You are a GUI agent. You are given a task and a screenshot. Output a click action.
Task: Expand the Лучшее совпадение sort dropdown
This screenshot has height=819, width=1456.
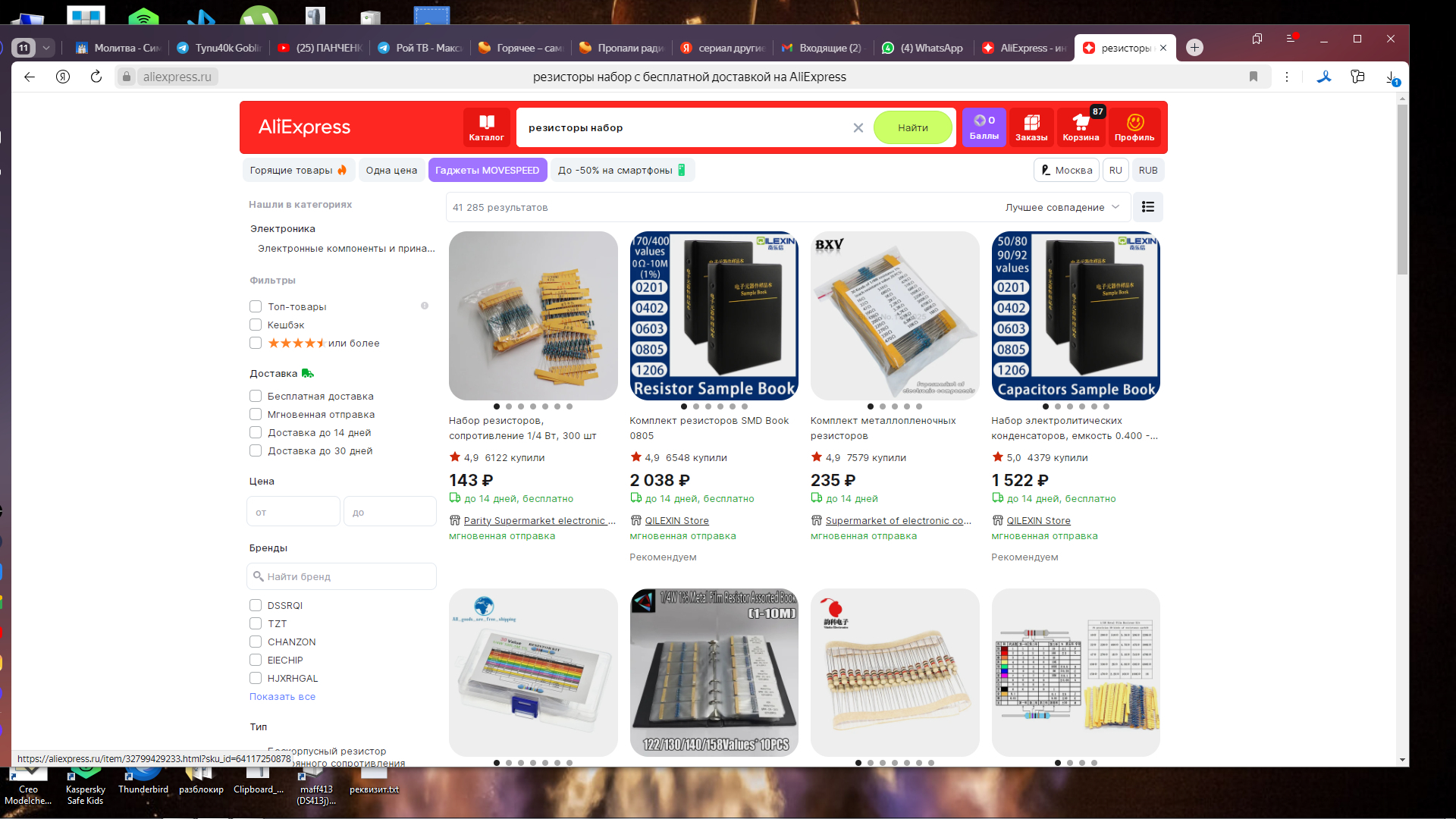(1062, 207)
